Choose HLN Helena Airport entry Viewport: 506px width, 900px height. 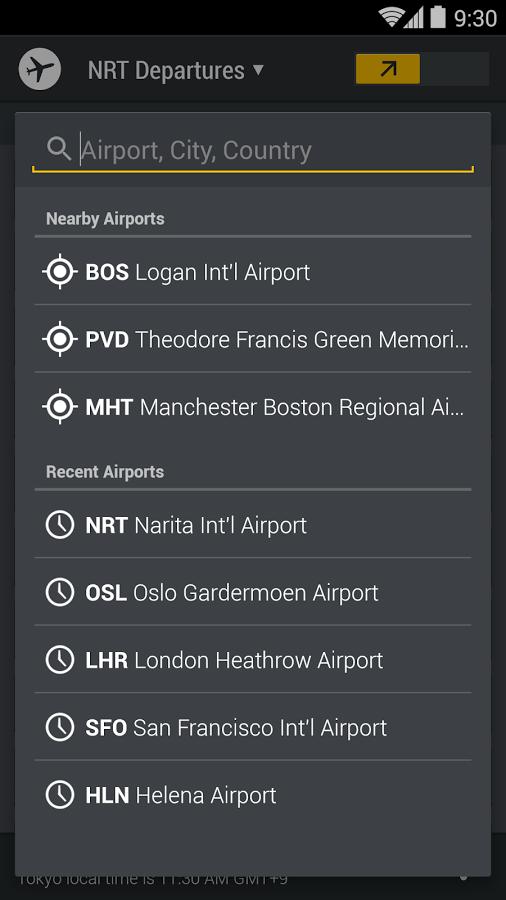pyautogui.click(x=253, y=795)
